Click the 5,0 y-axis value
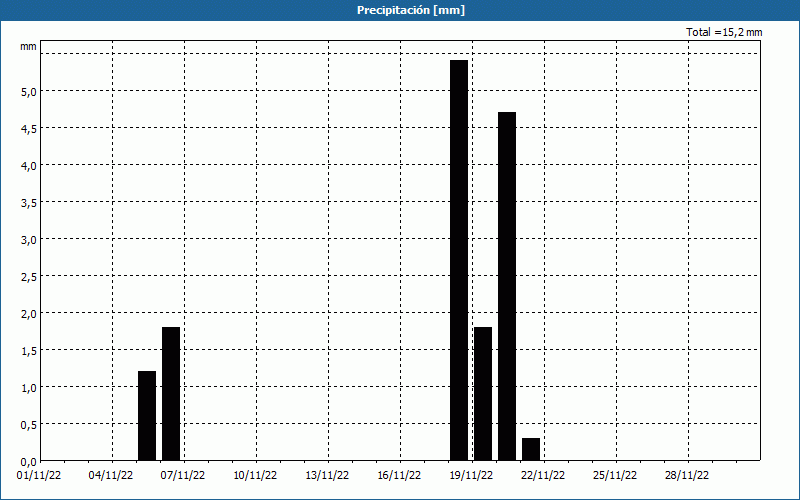800x500 pixels. coord(29,92)
